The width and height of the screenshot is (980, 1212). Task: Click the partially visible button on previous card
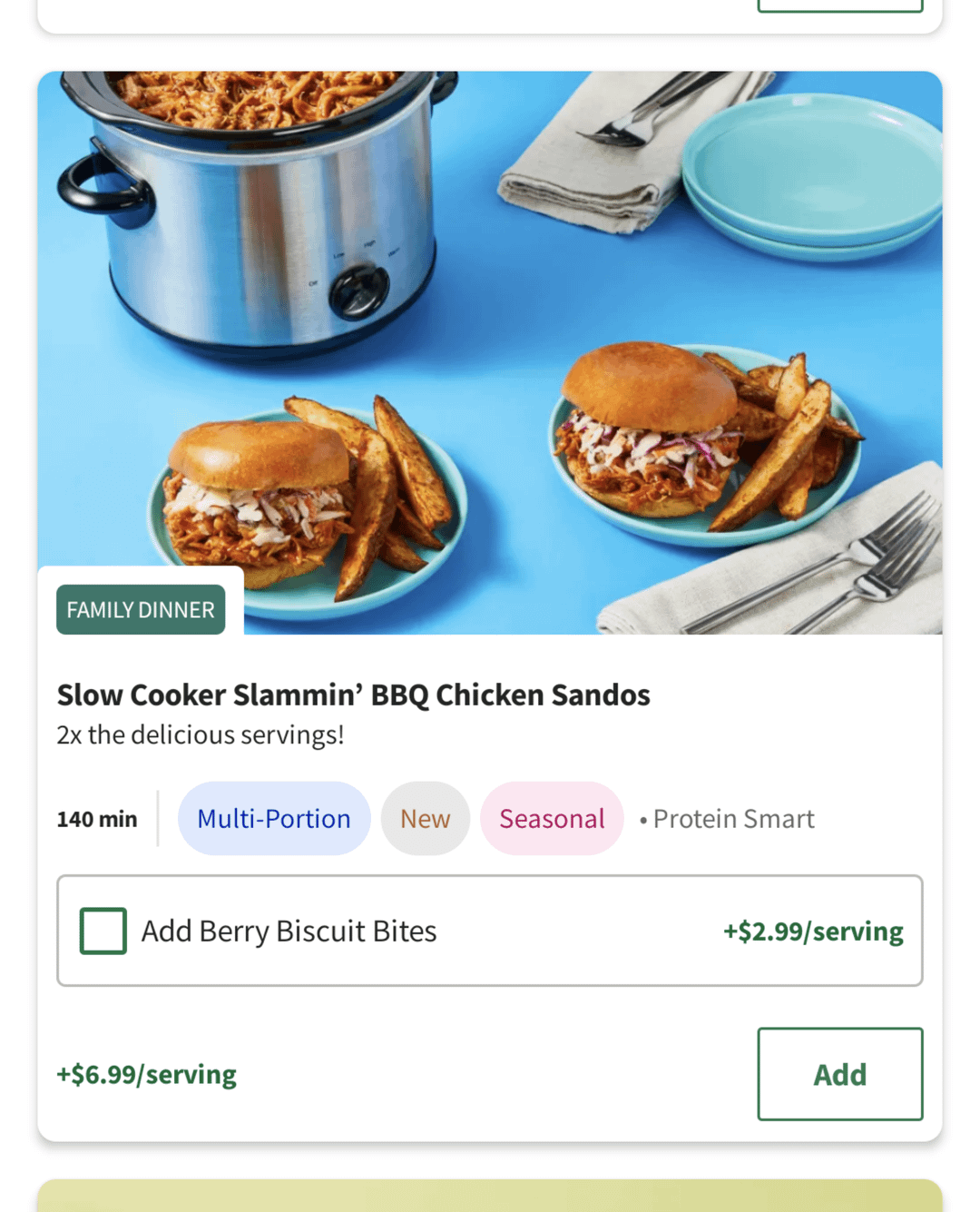(x=839, y=5)
